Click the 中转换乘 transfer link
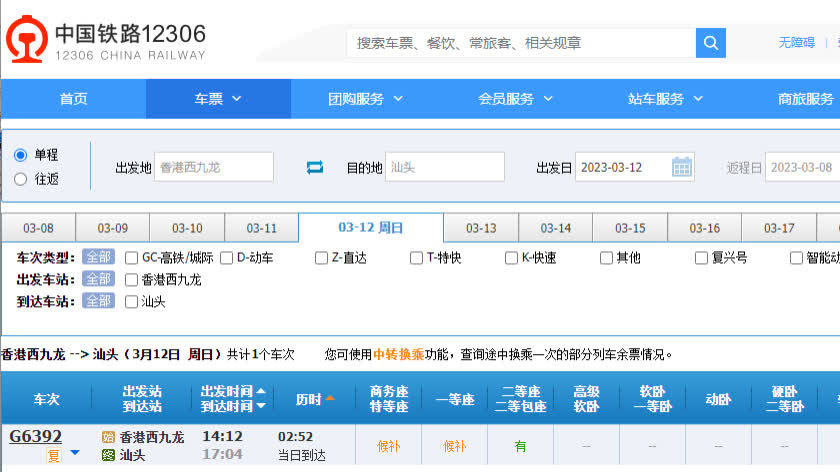Screen dimensions: 840x472 point(399,354)
